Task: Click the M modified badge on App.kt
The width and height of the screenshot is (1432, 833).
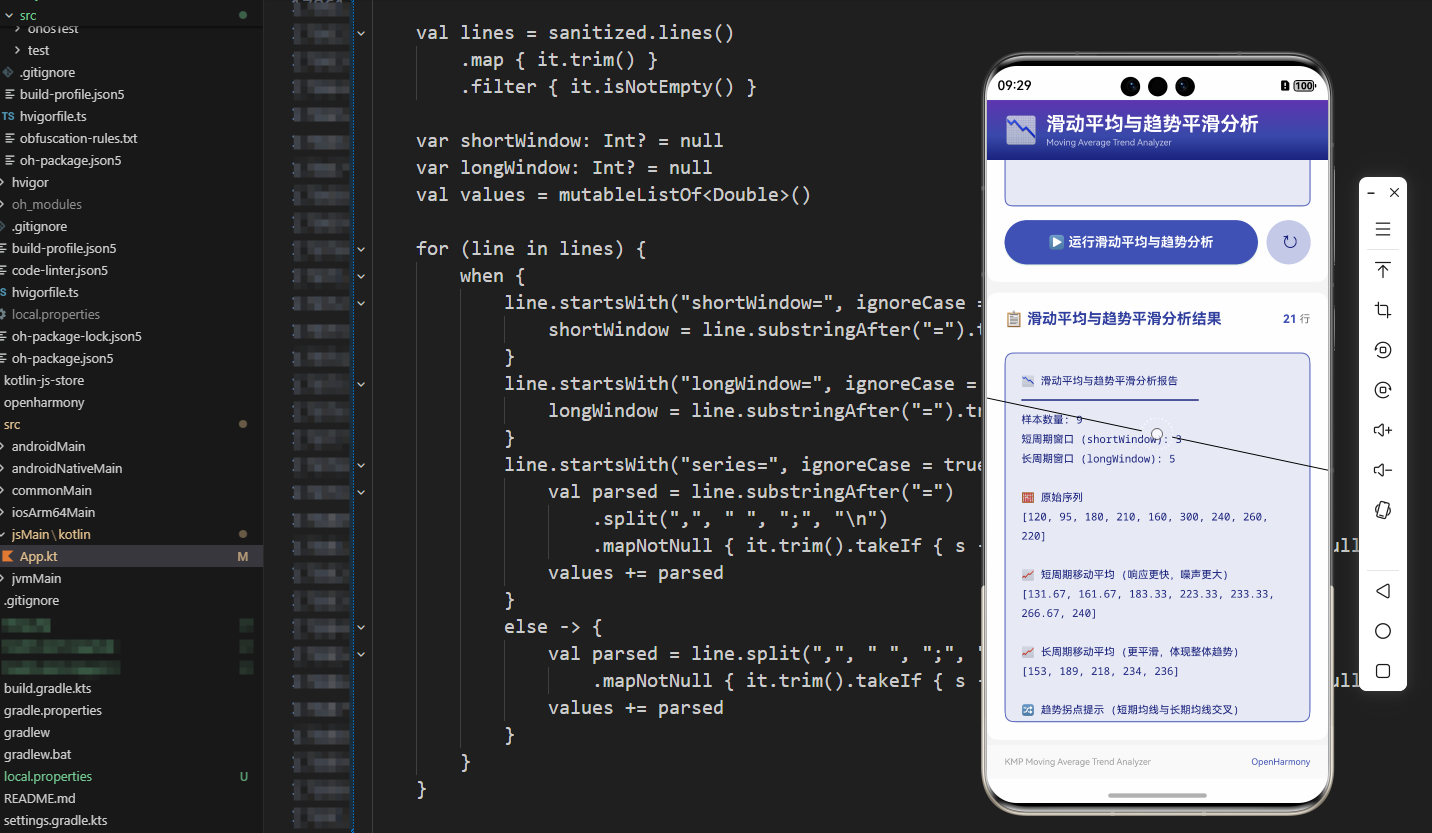Action: (242, 556)
